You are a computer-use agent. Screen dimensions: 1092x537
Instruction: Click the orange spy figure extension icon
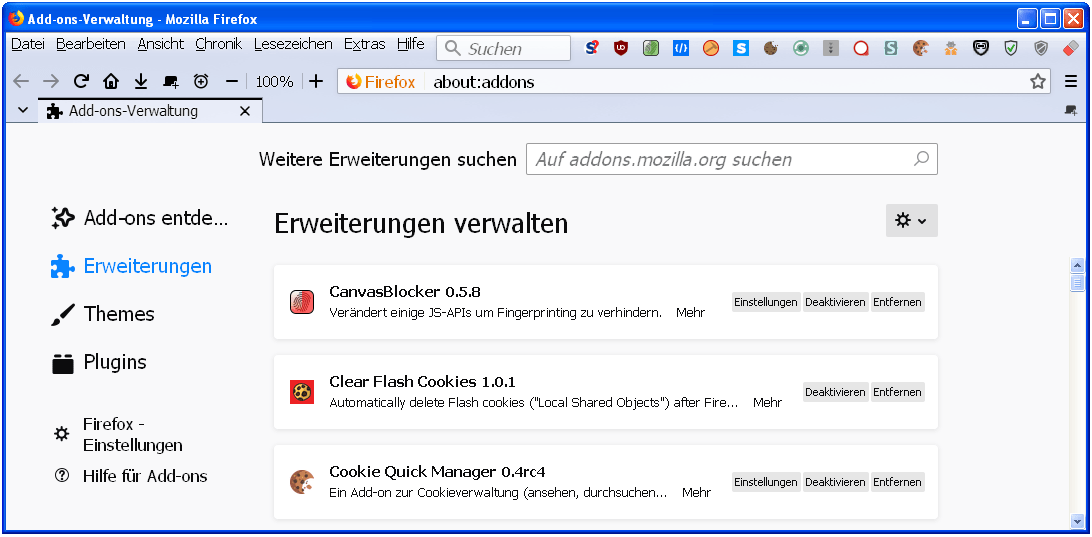point(951,48)
